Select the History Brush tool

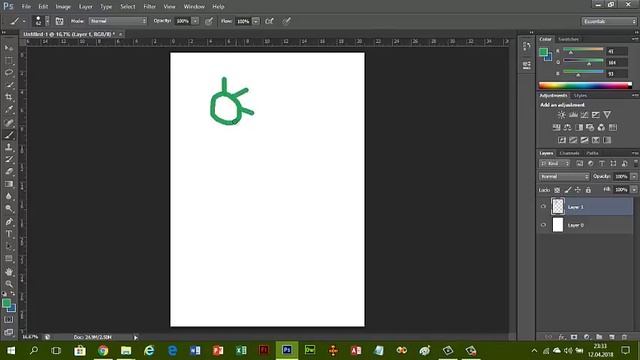tap(9, 160)
